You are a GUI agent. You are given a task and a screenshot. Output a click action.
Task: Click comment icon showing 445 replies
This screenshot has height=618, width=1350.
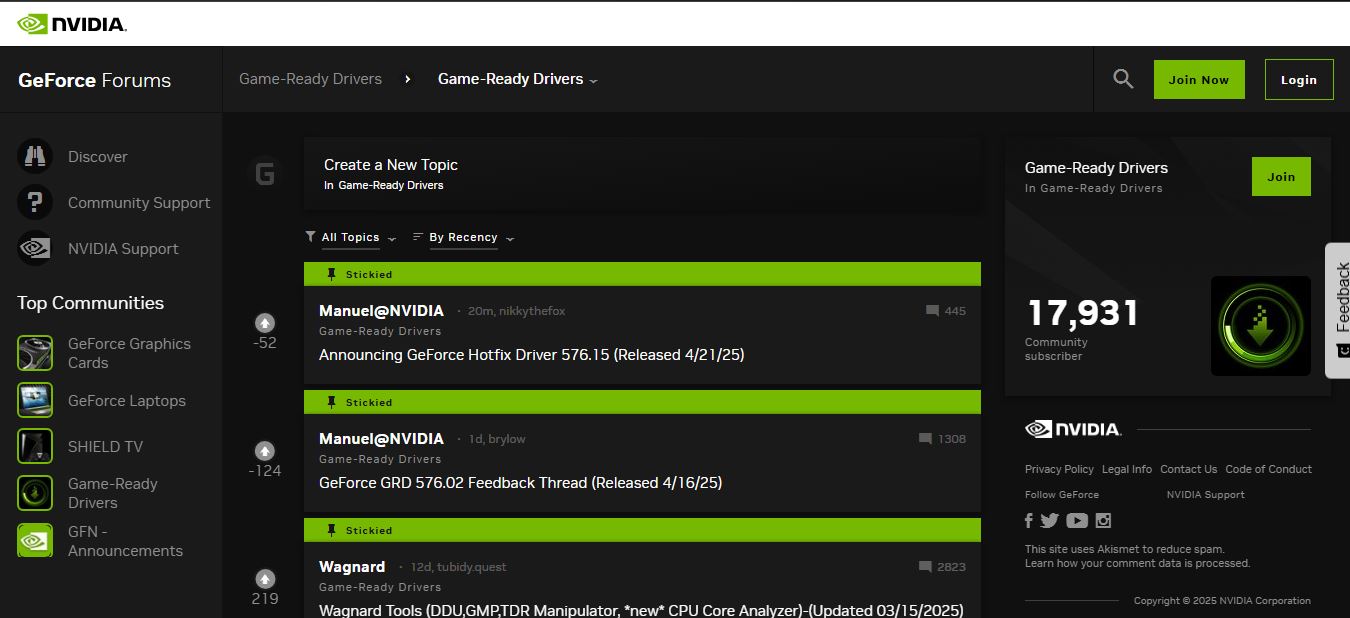[932, 311]
